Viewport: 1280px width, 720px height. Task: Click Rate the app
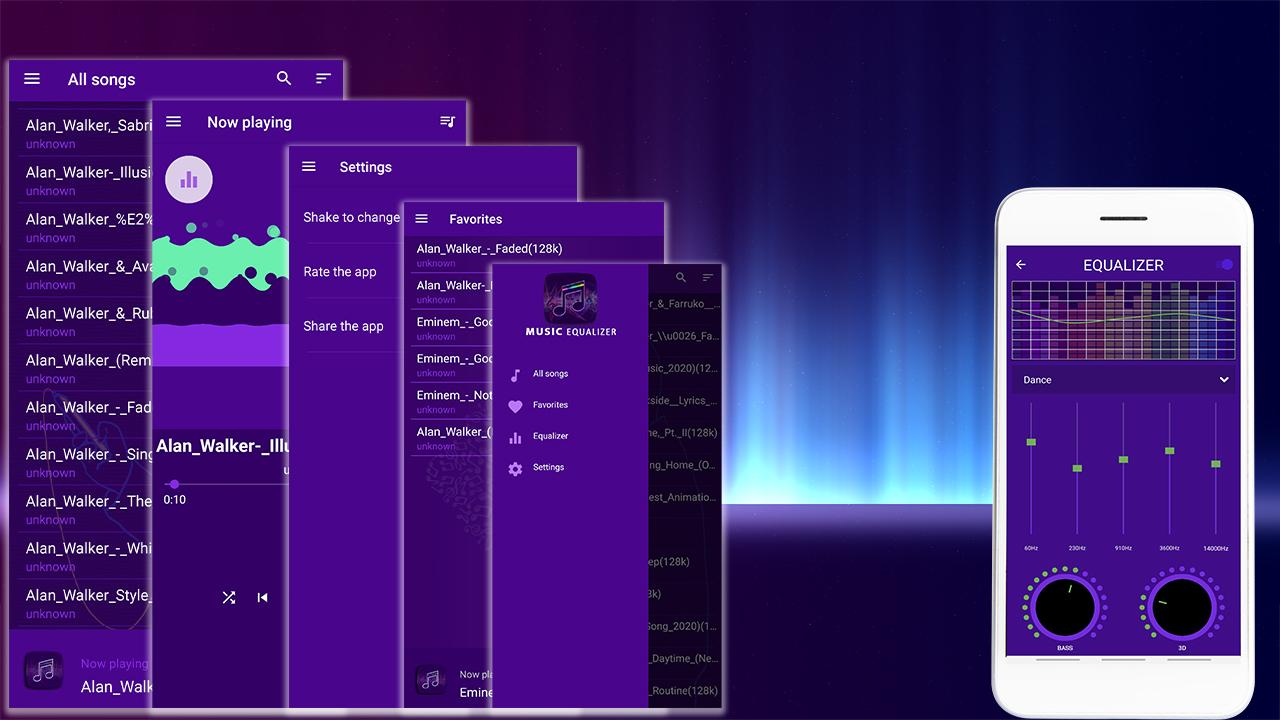[340, 272]
